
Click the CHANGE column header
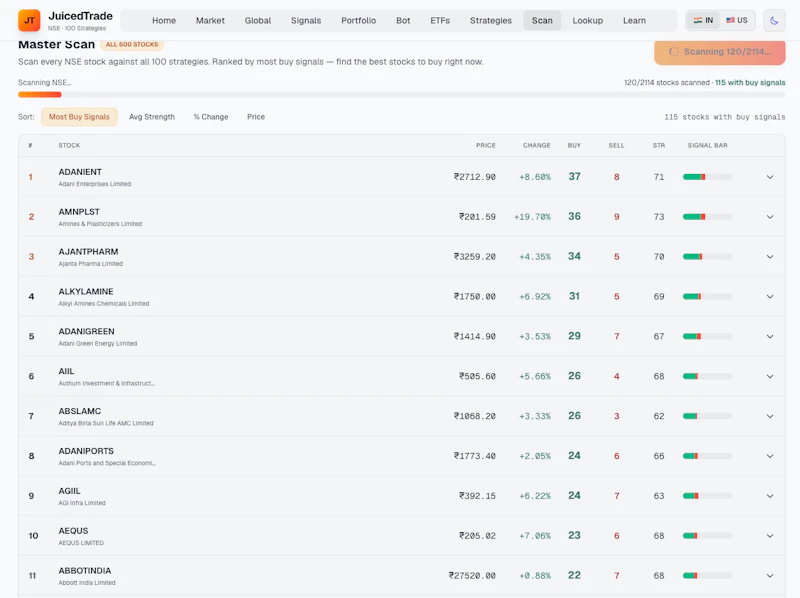pyautogui.click(x=536, y=145)
